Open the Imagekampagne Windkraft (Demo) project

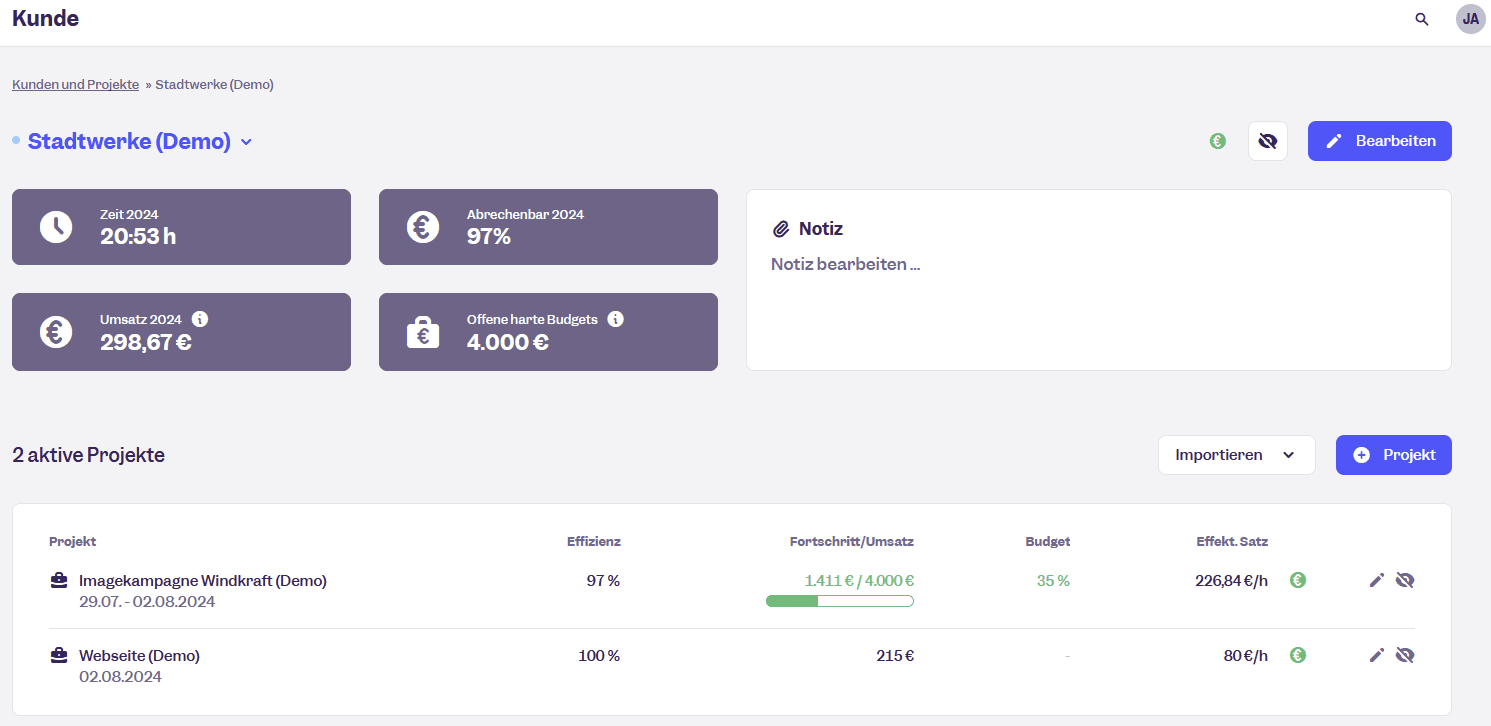[x=202, y=580]
